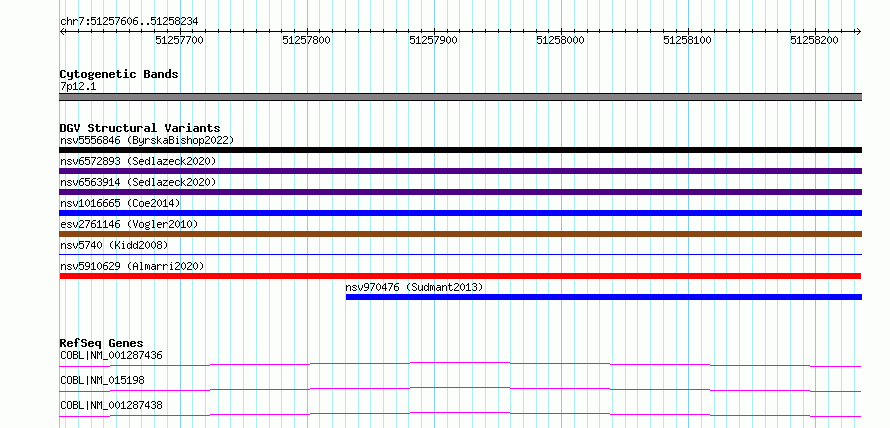Open COBL|NM_015198 transcript label
Image resolution: width=890 pixels, height=428 pixels.
(x=102, y=381)
